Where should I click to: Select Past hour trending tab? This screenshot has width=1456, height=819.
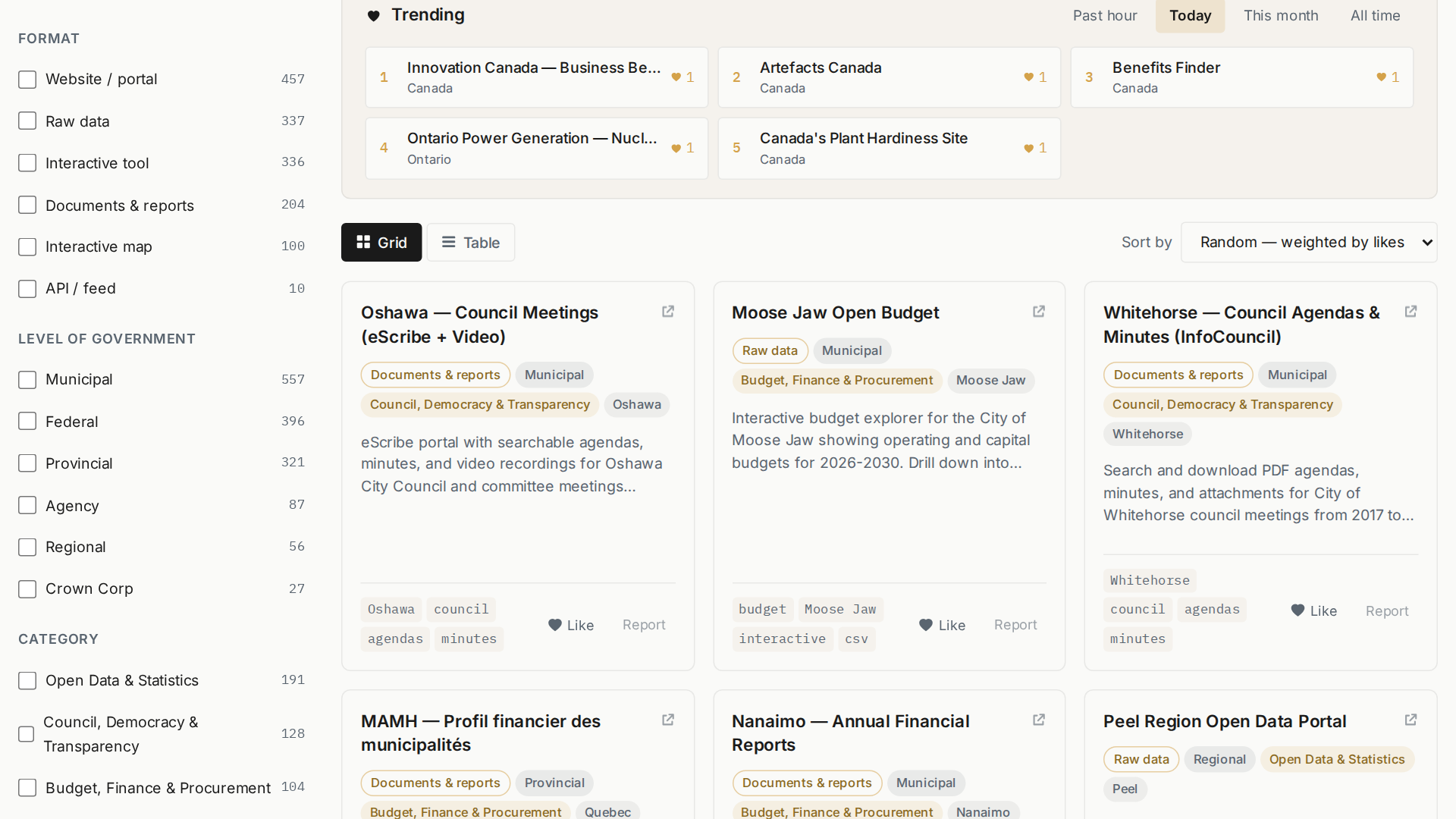coord(1105,16)
